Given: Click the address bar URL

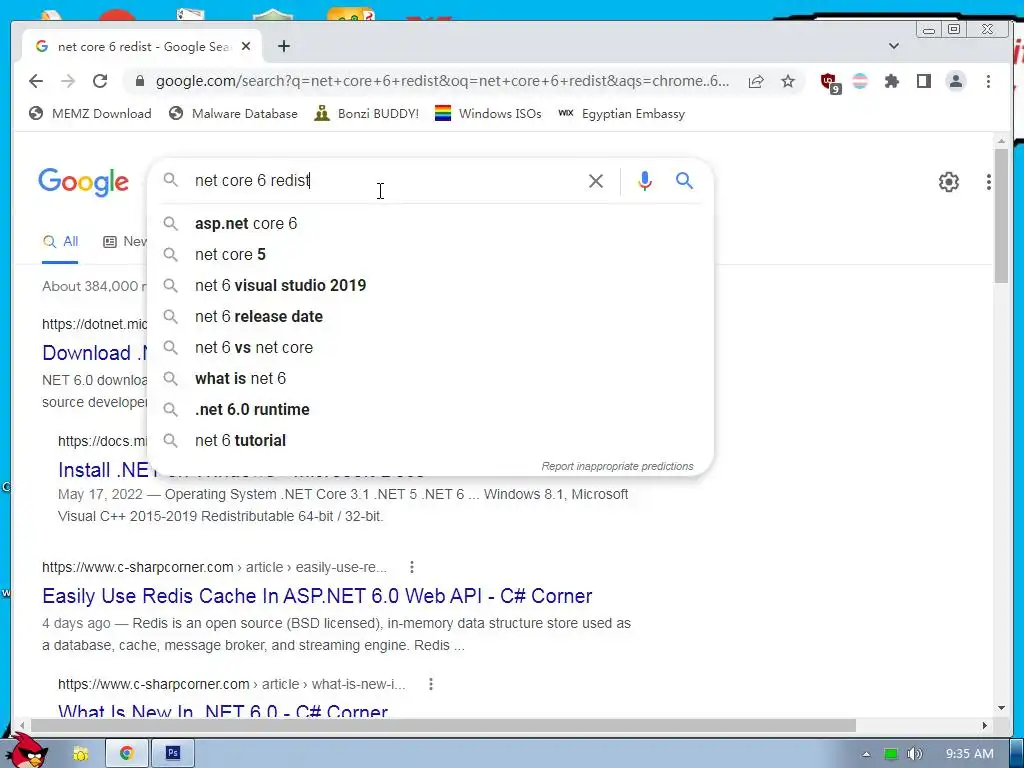Looking at the screenshot, I should 442,81.
